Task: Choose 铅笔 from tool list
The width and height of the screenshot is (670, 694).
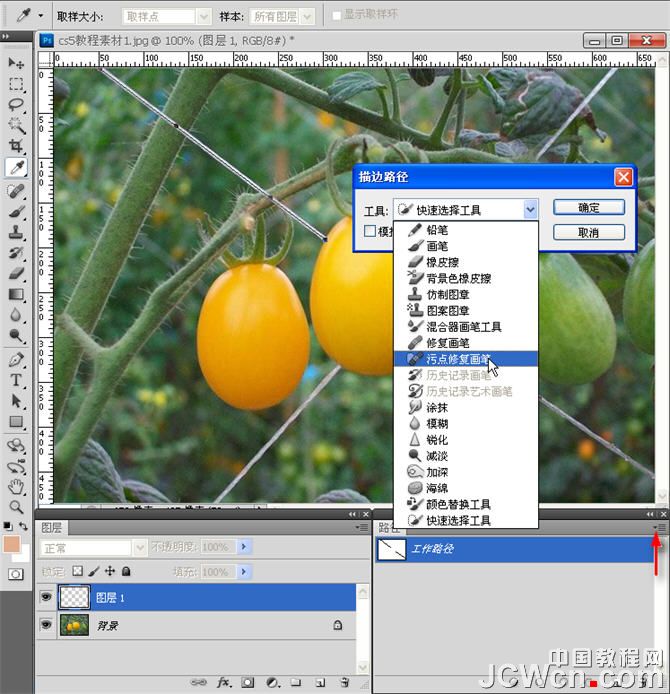Action: 466,230
